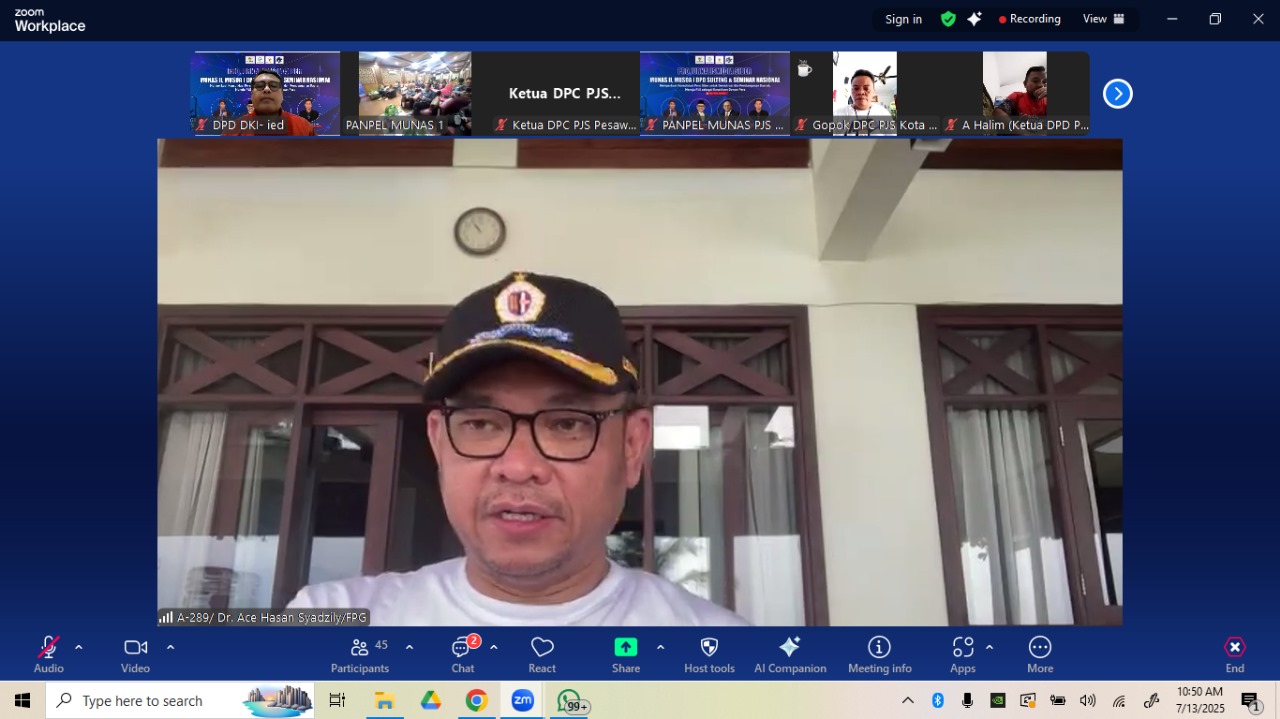This screenshot has width=1280, height=719.
Task: Open the Participants panel
Action: click(x=360, y=654)
